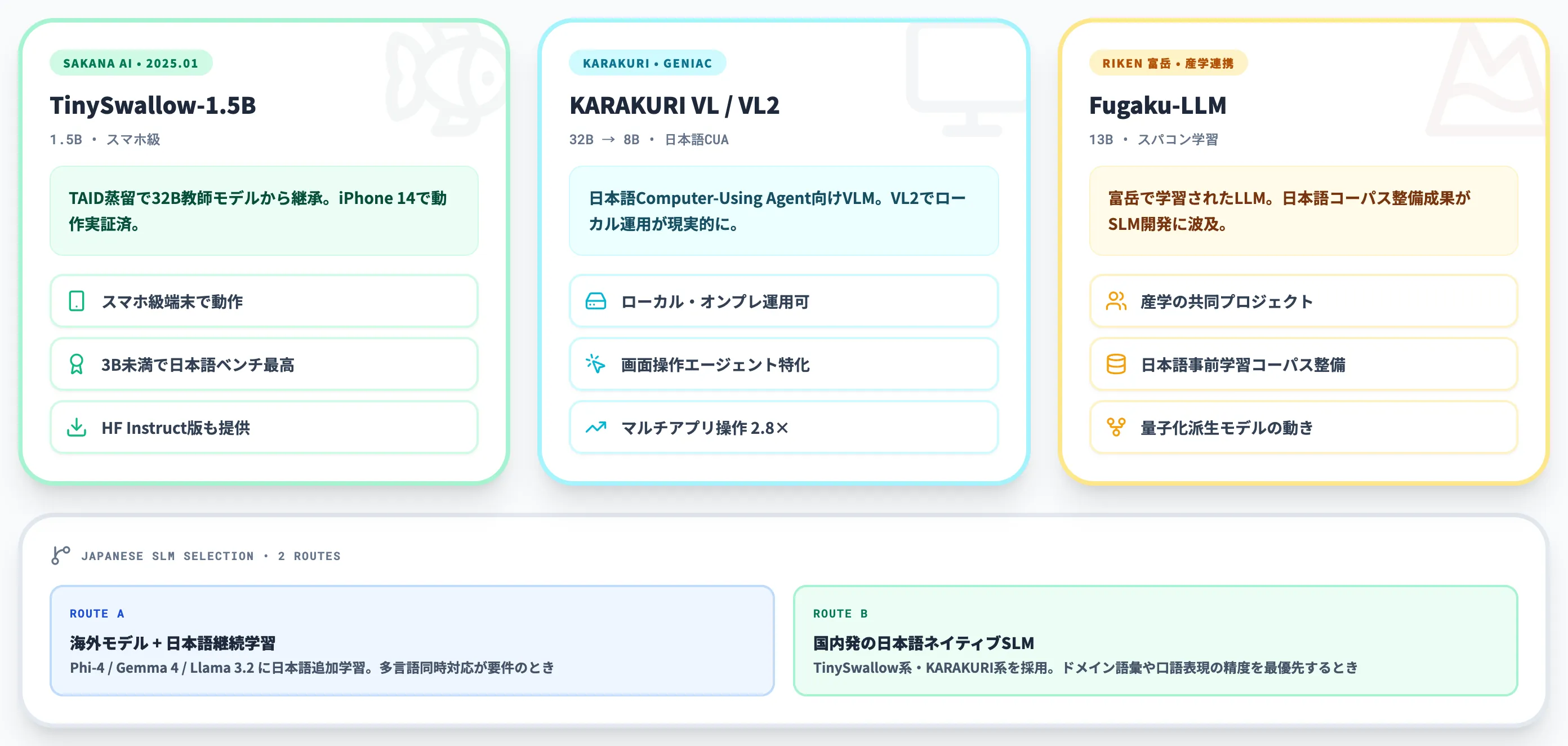Image resolution: width=1568 pixels, height=746 pixels.
Task: Click the 産学の共同プロジェクト feature label
Action: [x=1227, y=302]
